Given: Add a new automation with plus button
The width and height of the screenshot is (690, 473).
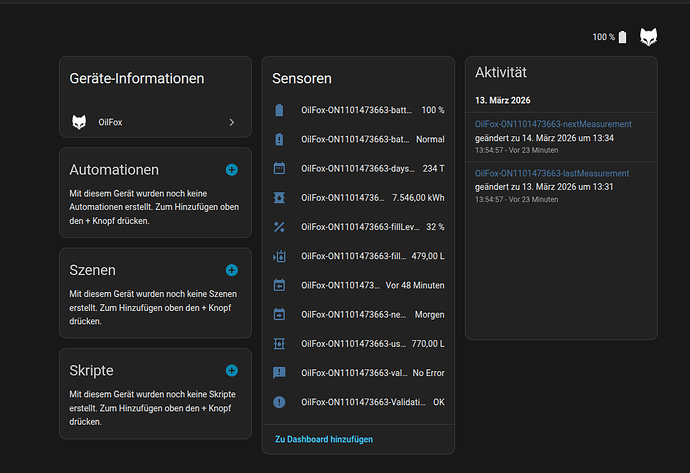Looking at the screenshot, I should pyautogui.click(x=232, y=170).
